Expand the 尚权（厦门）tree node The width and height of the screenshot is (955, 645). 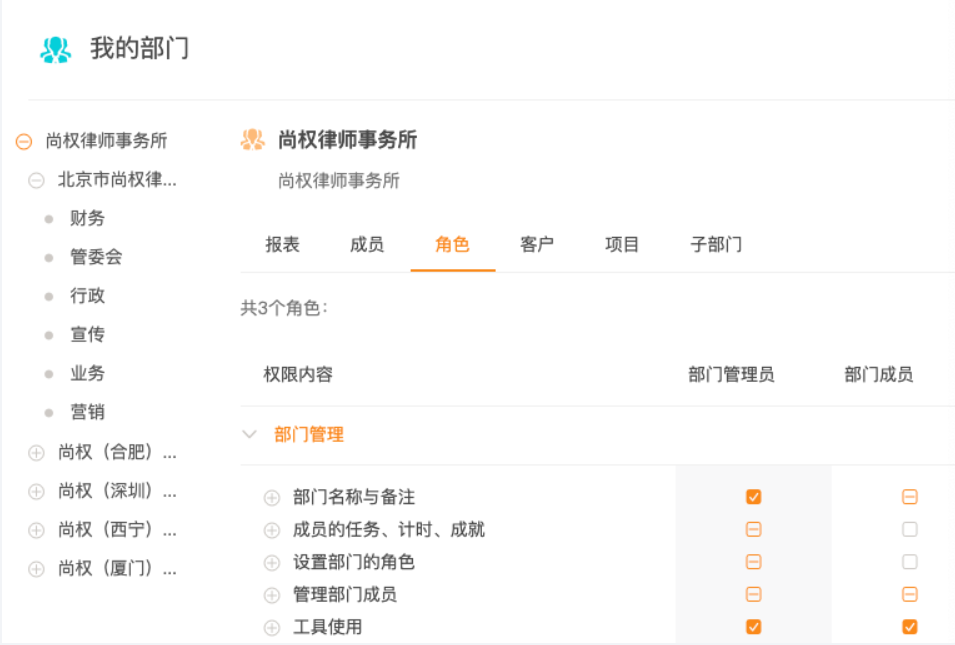37,569
